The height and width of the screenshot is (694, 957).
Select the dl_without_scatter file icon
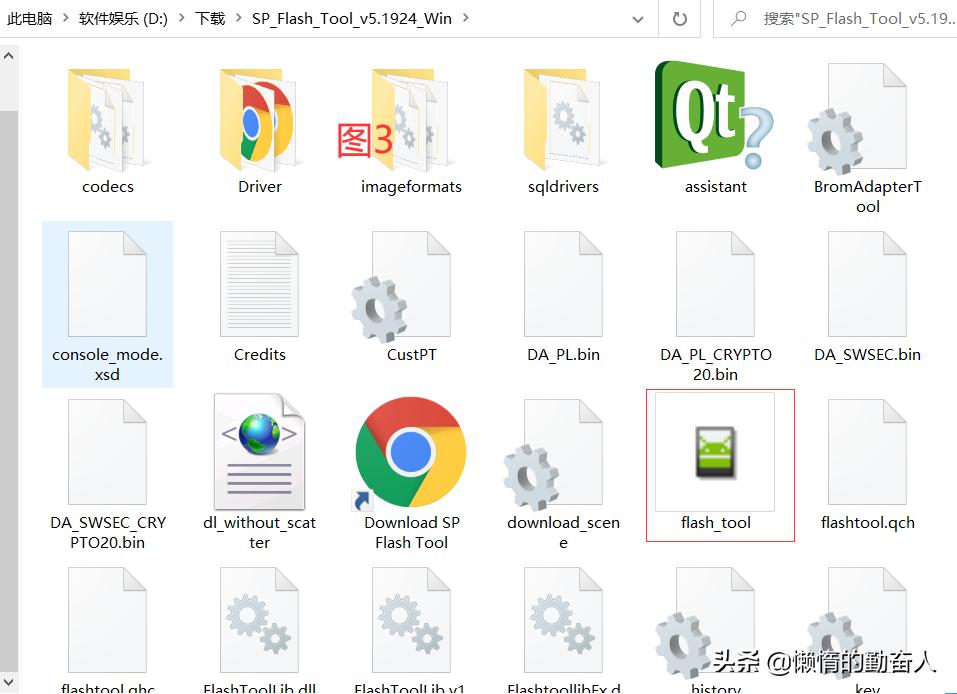pos(259,452)
